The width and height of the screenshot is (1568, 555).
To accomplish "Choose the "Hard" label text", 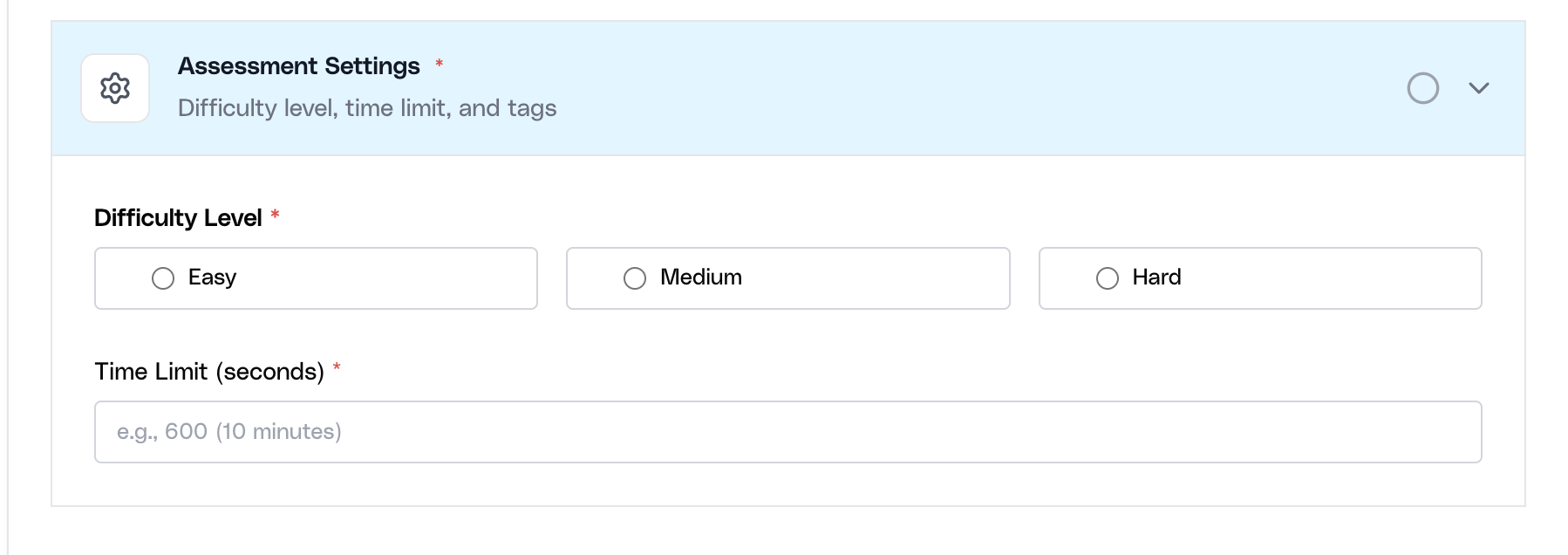I will coord(1156,277).
